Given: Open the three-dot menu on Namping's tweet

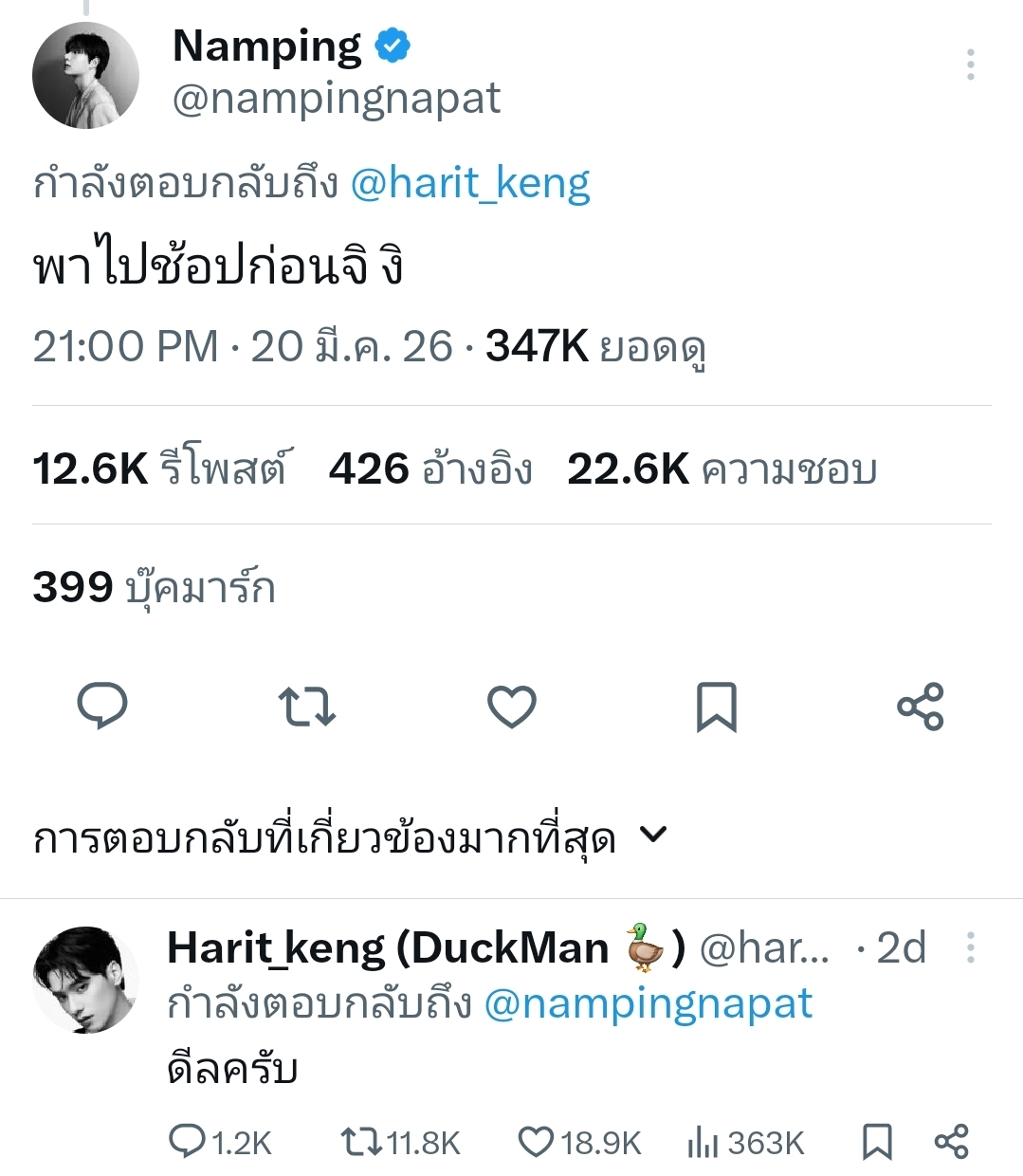Looking at the screenshot, I should (x=970, y=64).
